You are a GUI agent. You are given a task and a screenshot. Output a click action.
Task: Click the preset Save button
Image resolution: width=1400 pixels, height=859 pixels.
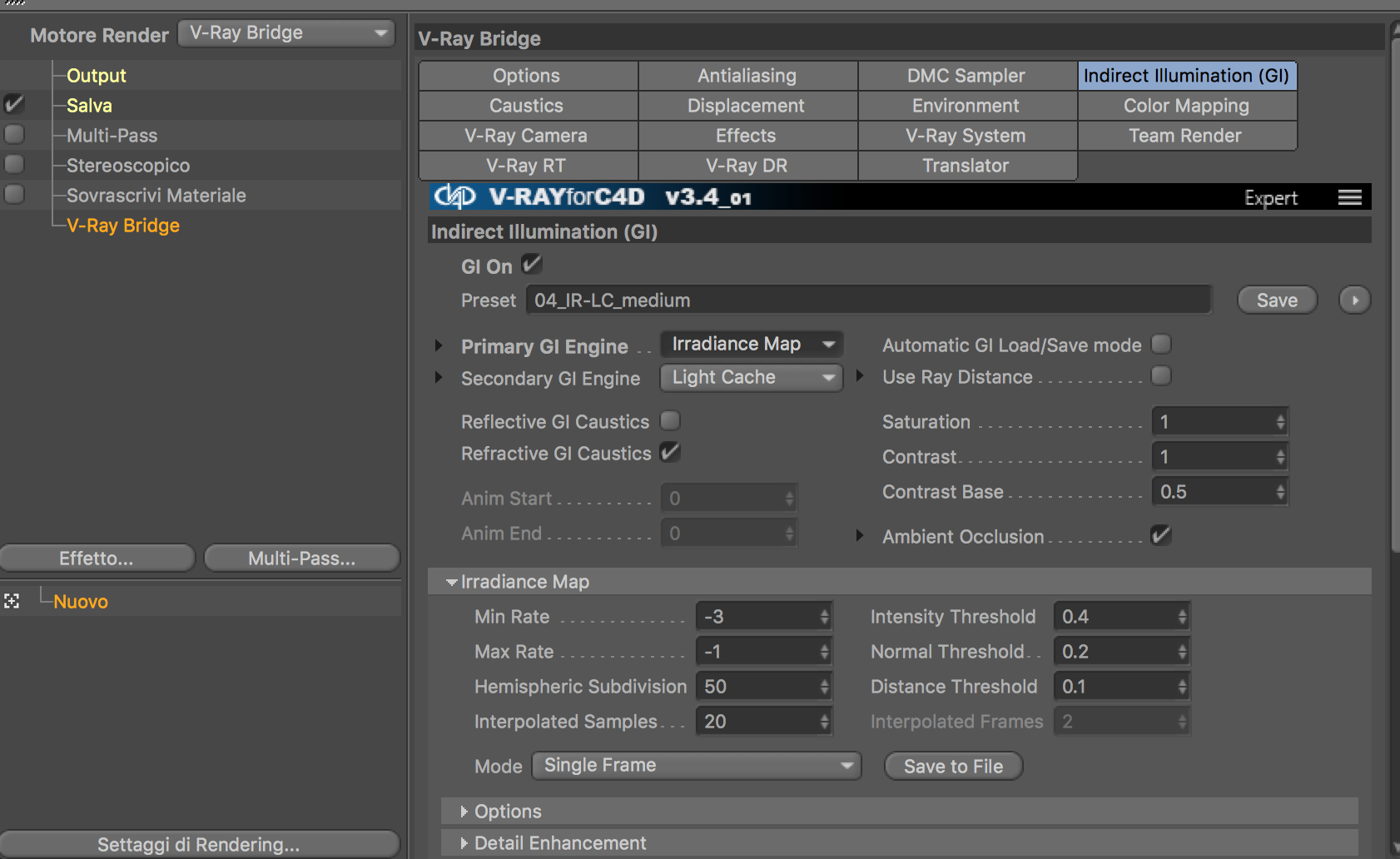point(1277,300)
